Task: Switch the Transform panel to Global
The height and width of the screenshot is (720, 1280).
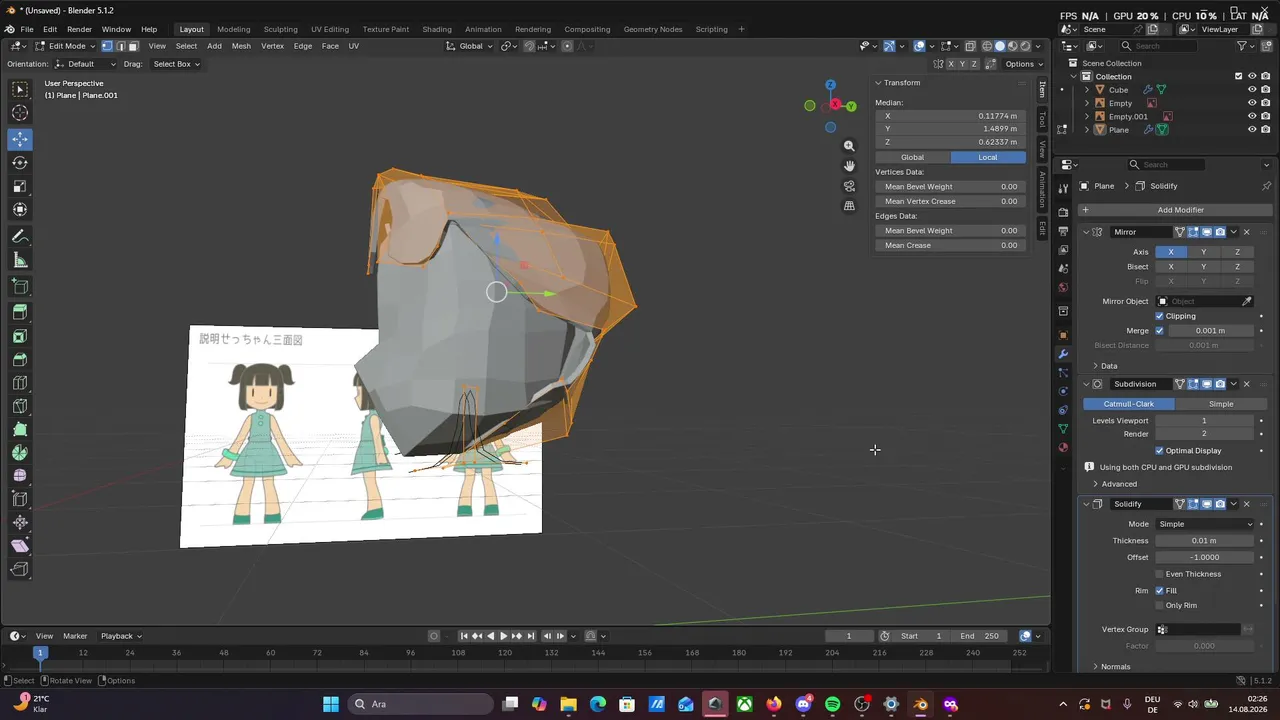Action: point(913,157)
